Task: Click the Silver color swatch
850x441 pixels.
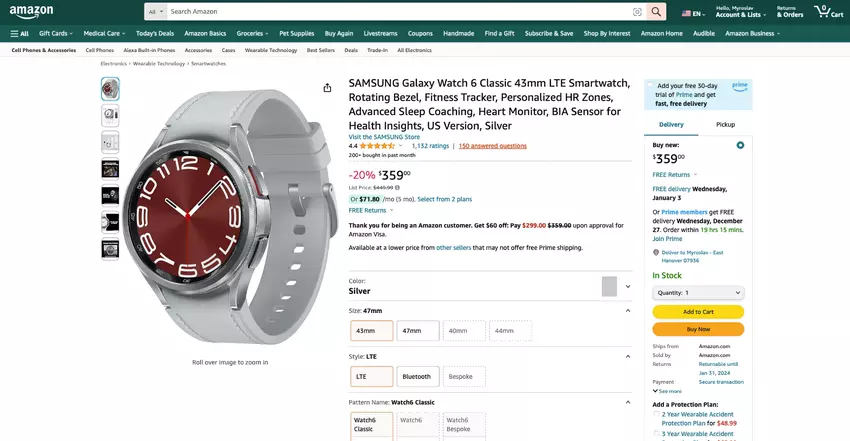Action: [x=609, y=286]
